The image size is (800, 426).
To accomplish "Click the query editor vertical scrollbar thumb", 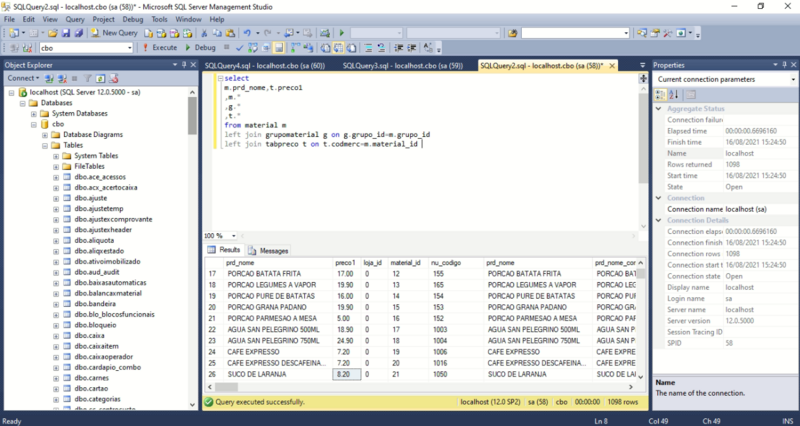I will click(x=643, y=138).
